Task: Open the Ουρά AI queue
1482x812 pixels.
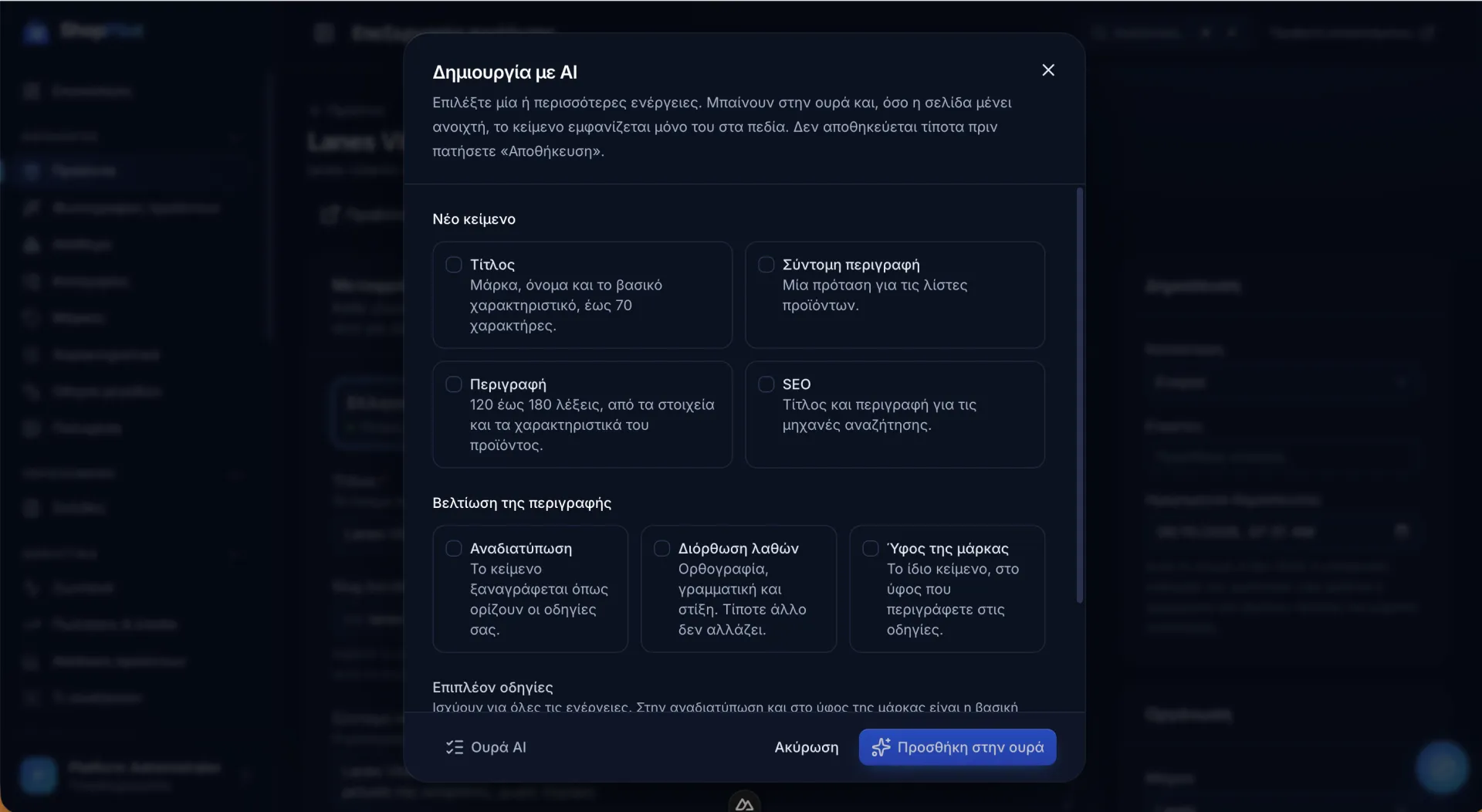Action: pyautogui.click(x=486, y=747)
